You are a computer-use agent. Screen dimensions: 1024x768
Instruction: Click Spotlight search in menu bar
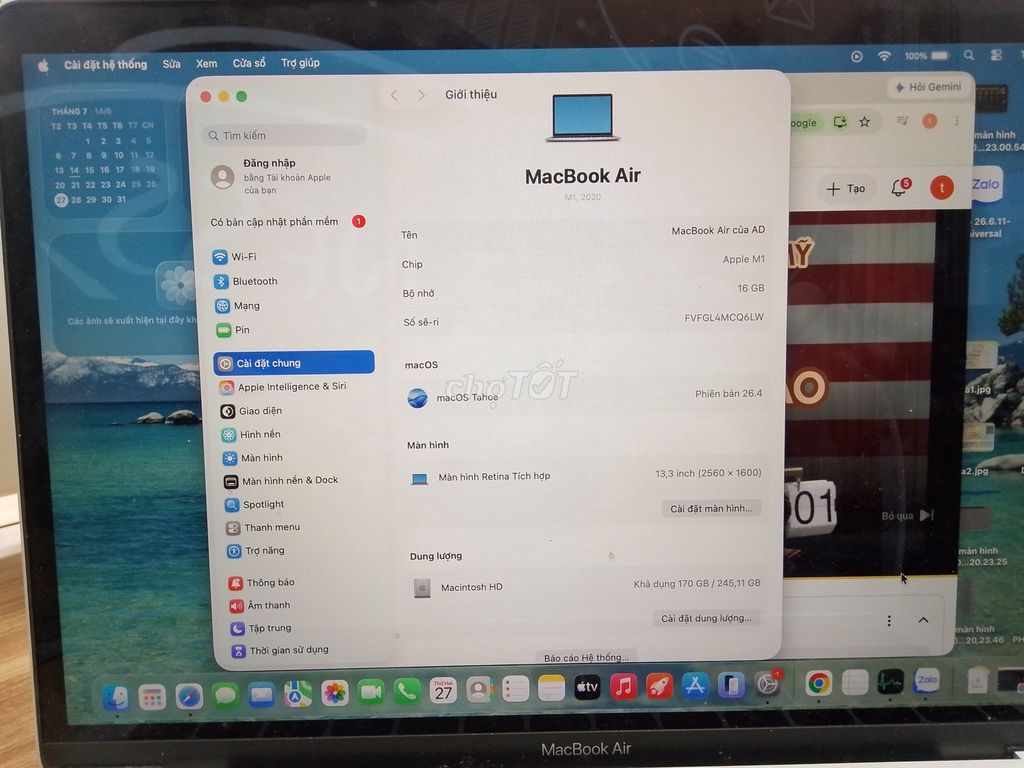pos(969,56)
